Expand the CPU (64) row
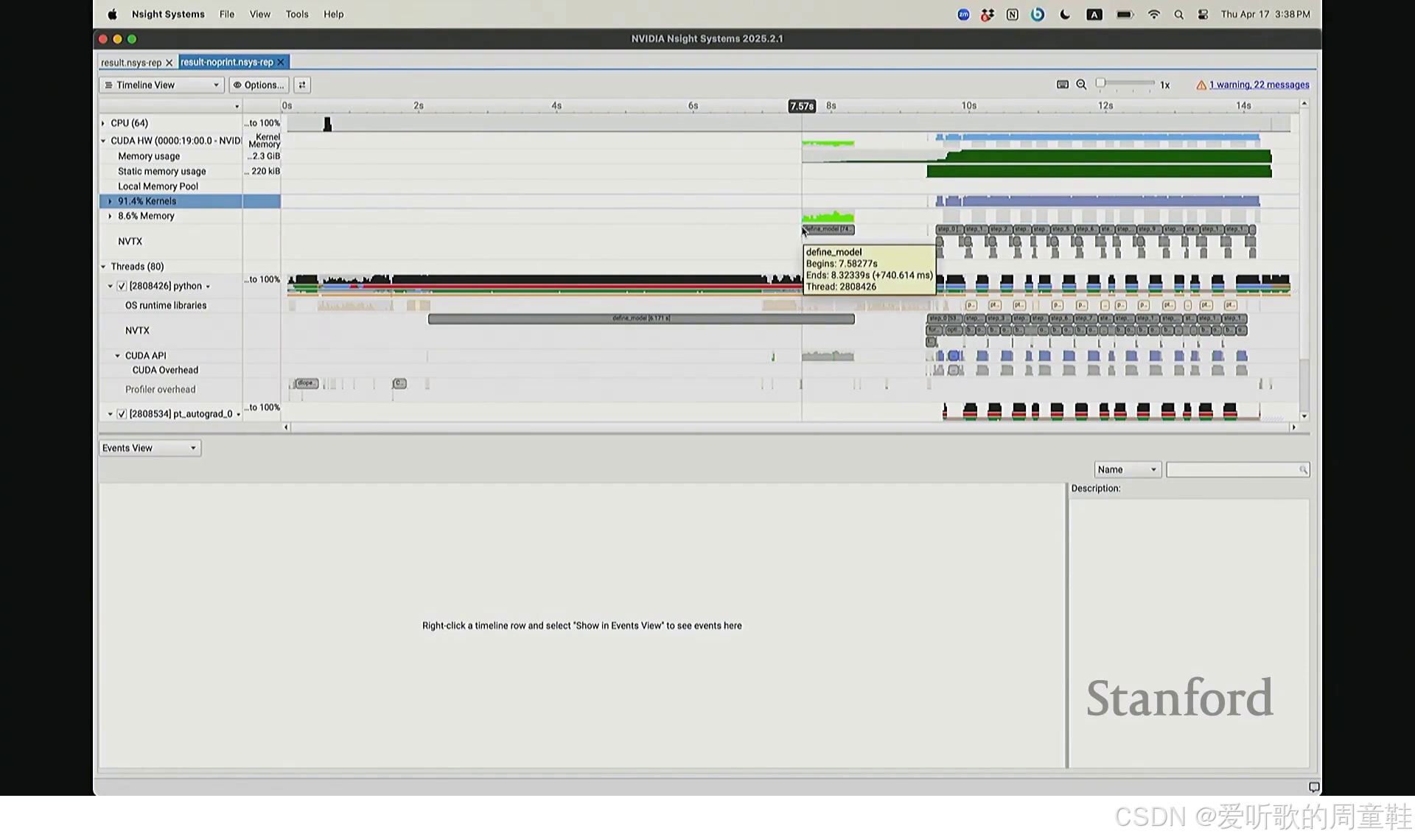 103,123
